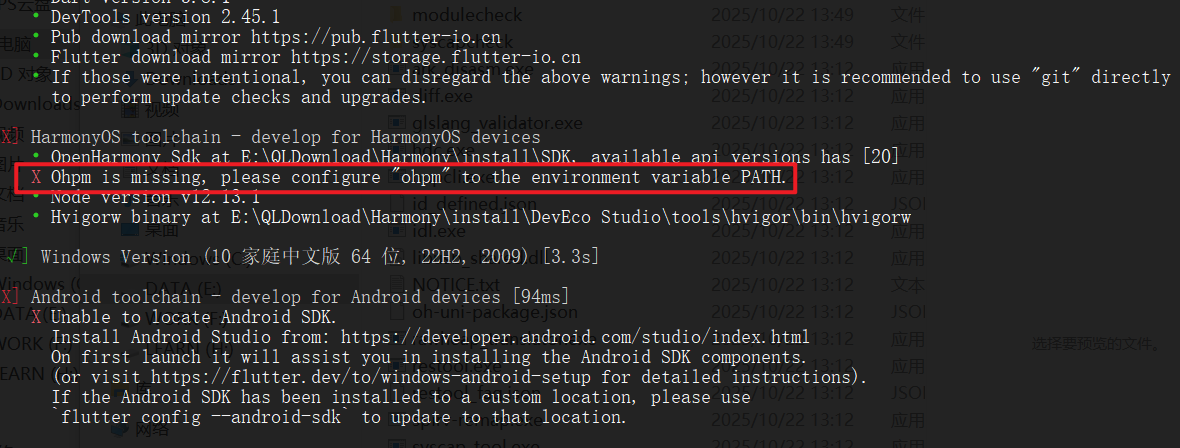This screenshot has width=1180, height=448.
Task: Click the 'Ohpm is missing' error text
Action: 418,178
